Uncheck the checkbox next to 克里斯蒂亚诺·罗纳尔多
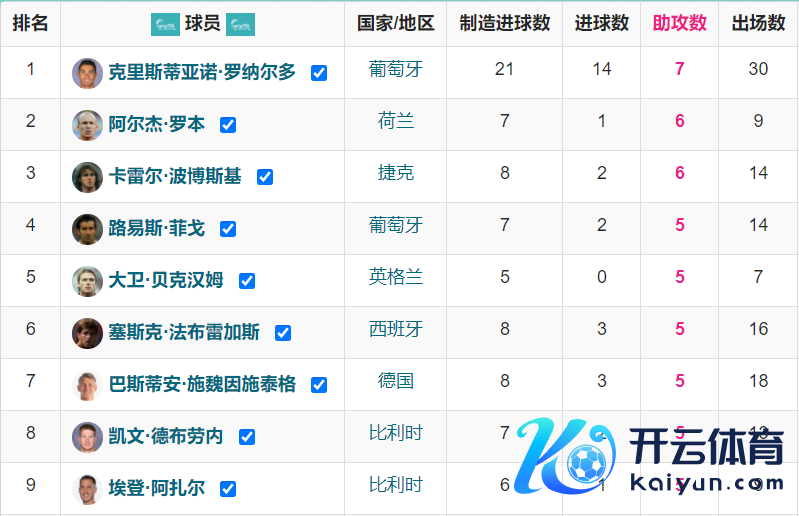The width and height of the screenshot is (799, 516). [319, 73]
